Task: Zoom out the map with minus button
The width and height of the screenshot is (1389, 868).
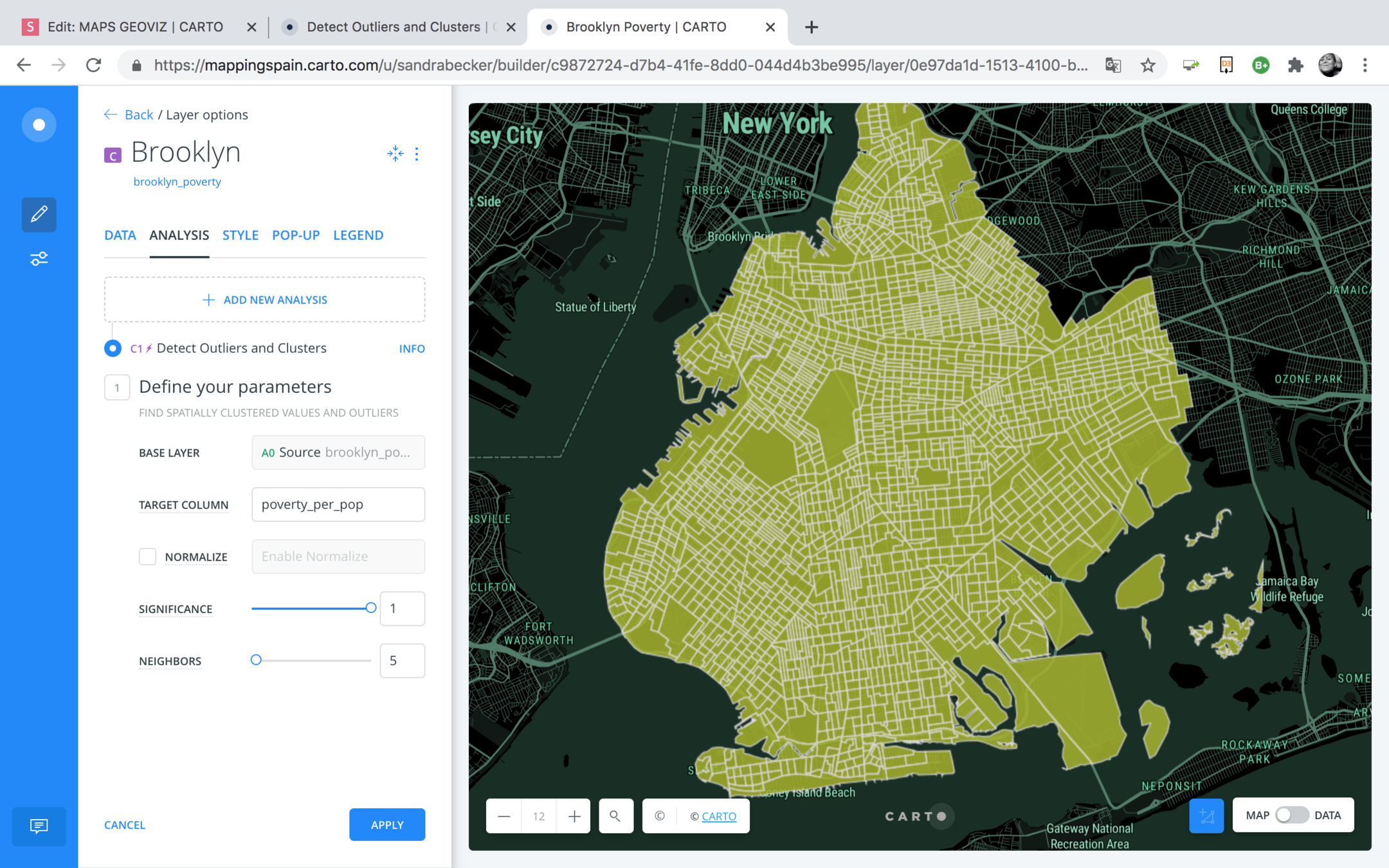Action: click(x=504, y=816)
